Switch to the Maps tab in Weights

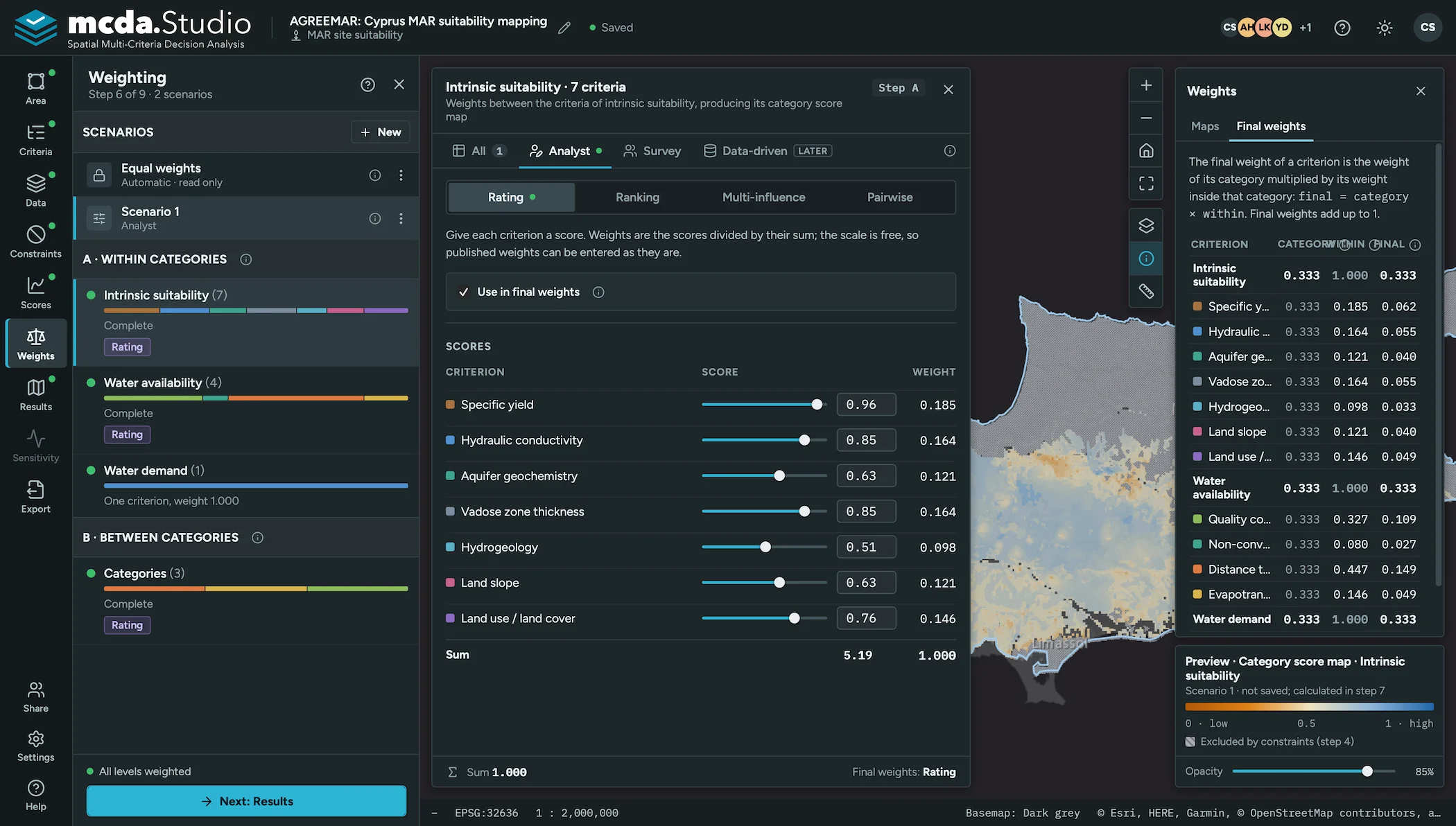[x=1205, y=126]
